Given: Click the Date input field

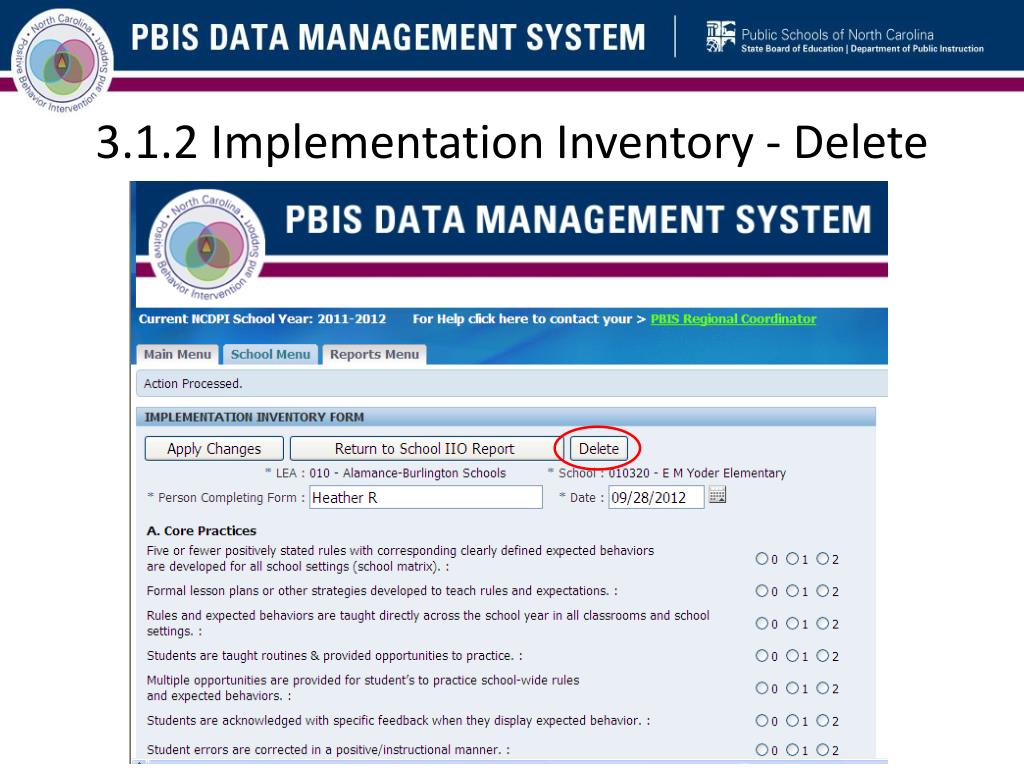Looking at the screenshot, I should tap(656, 497).
